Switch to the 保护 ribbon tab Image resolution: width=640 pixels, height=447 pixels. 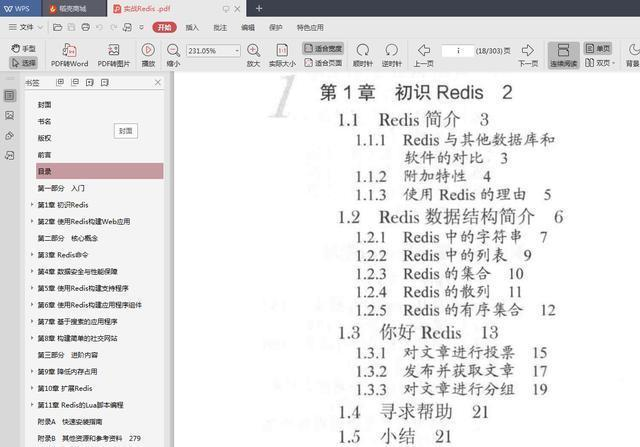pyautogui.click(x=276, y=27)
